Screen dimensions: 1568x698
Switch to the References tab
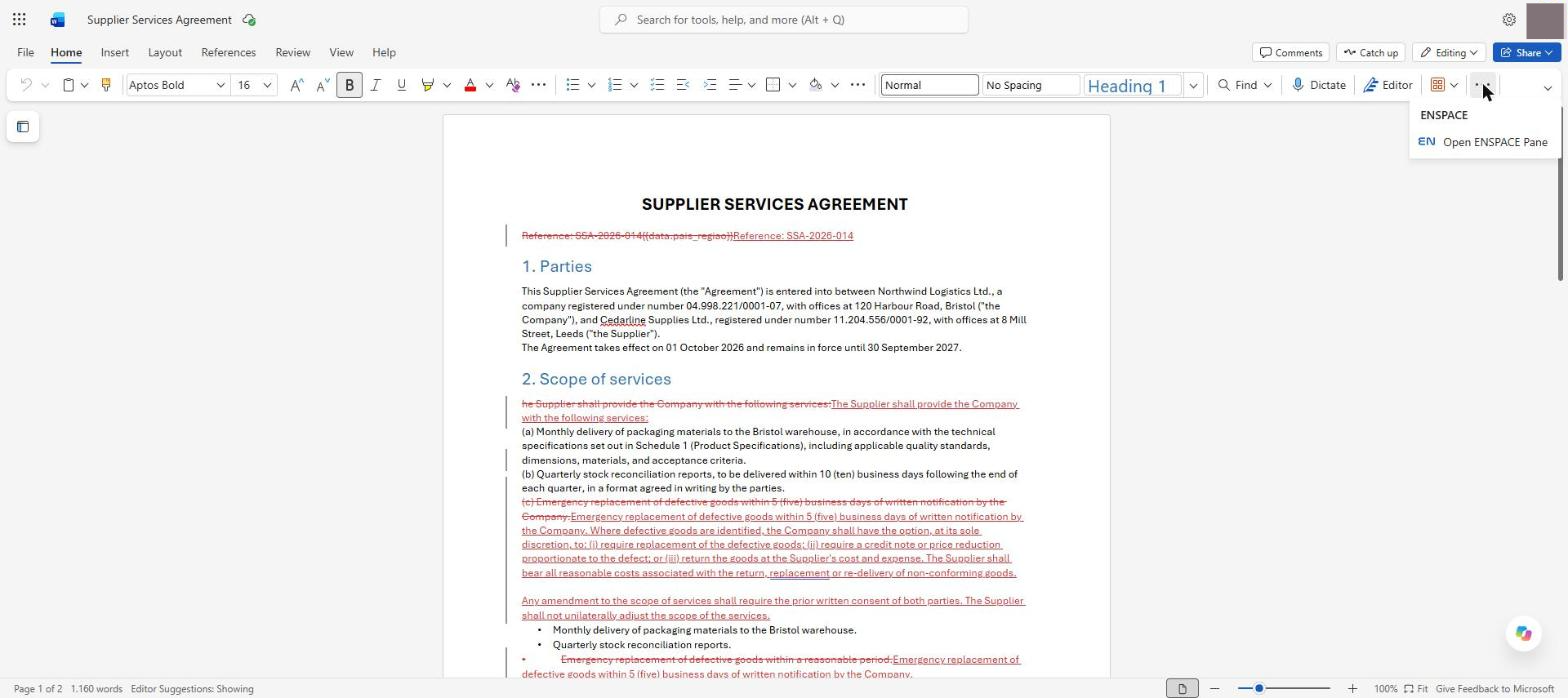228,52
